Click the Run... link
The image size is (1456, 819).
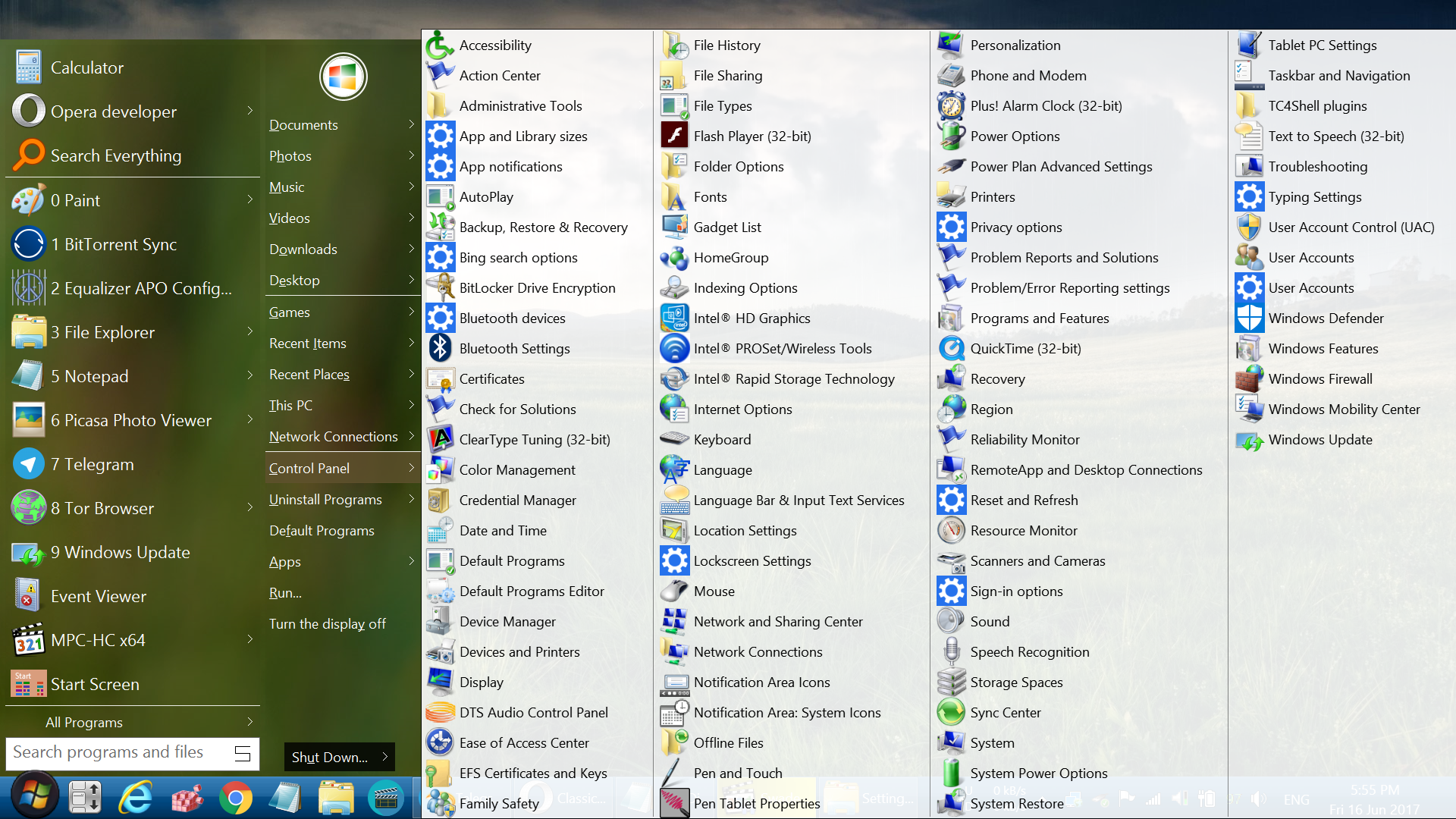coord(285,593)
